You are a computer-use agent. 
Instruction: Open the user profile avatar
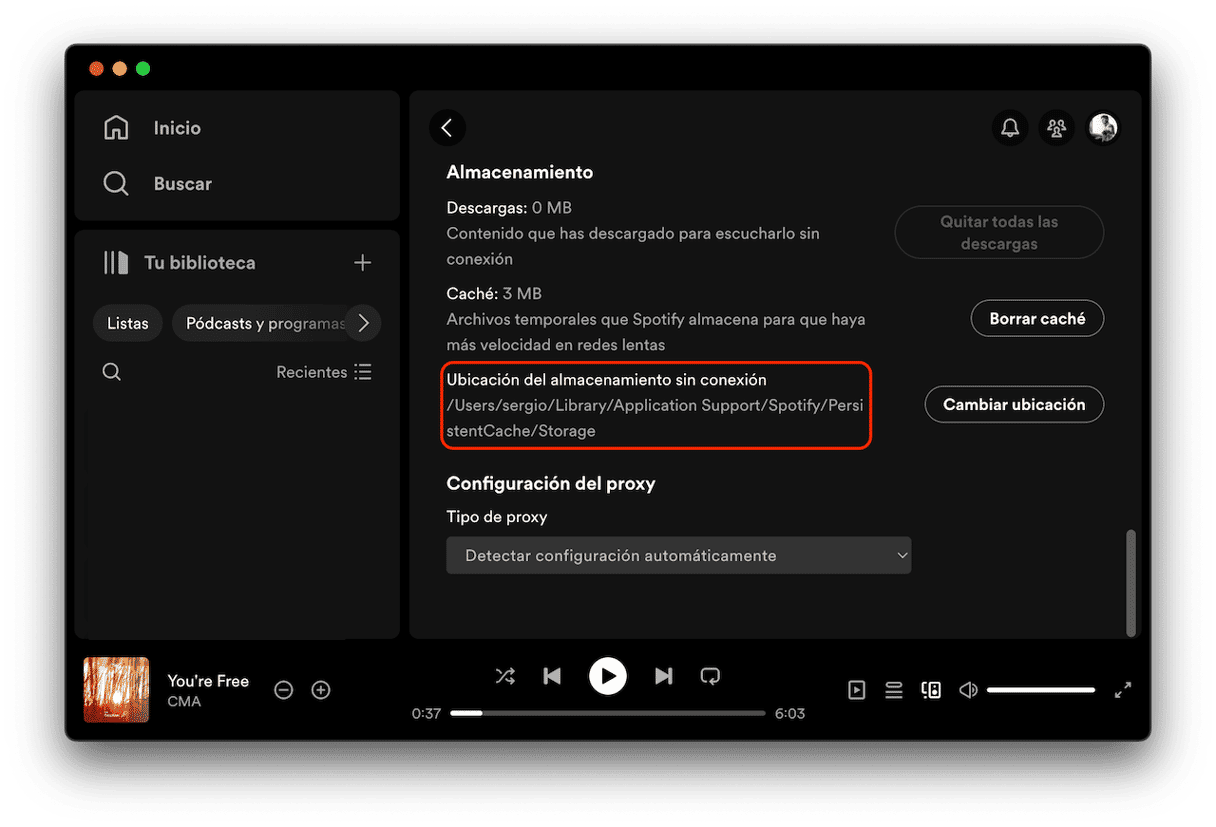pos(1103,128)
